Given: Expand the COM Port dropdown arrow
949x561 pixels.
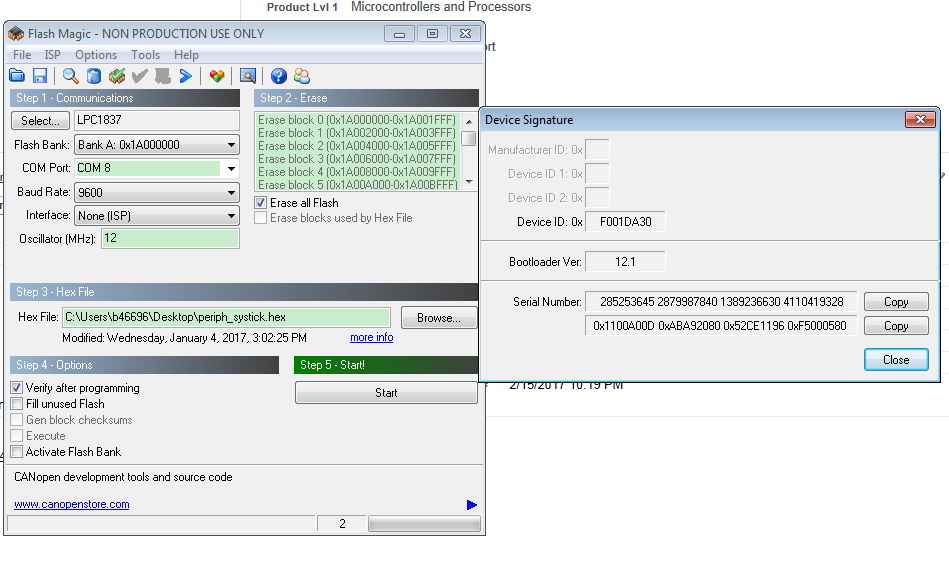Looking at the screenshot, I should (231, 168).
